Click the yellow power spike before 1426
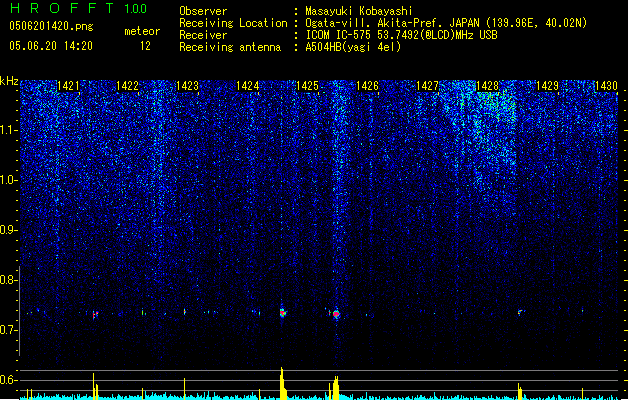The height and width of the screenshot is (400, 629). point(336,388)
